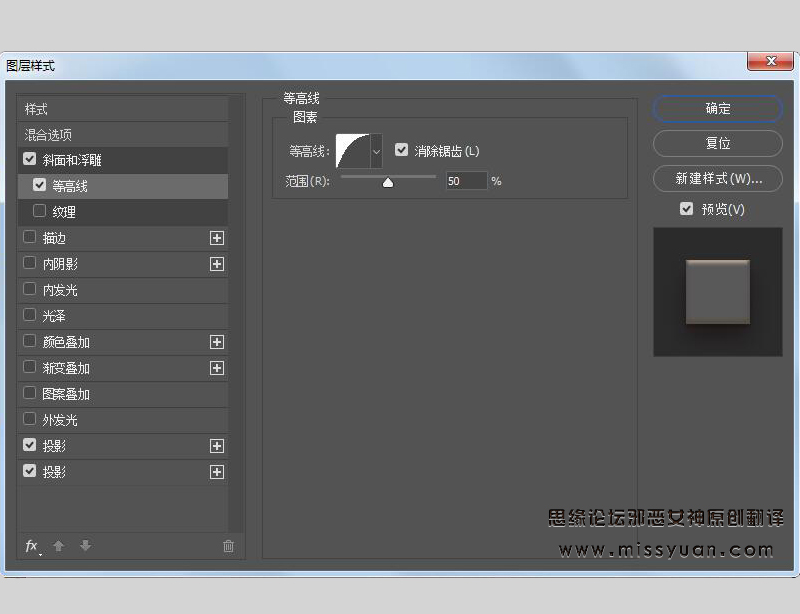Viewport: 800px width, 614px height.
Task: Enable the 纹理 checkbox
Action: pyautogui.click(x=39, y=211)
